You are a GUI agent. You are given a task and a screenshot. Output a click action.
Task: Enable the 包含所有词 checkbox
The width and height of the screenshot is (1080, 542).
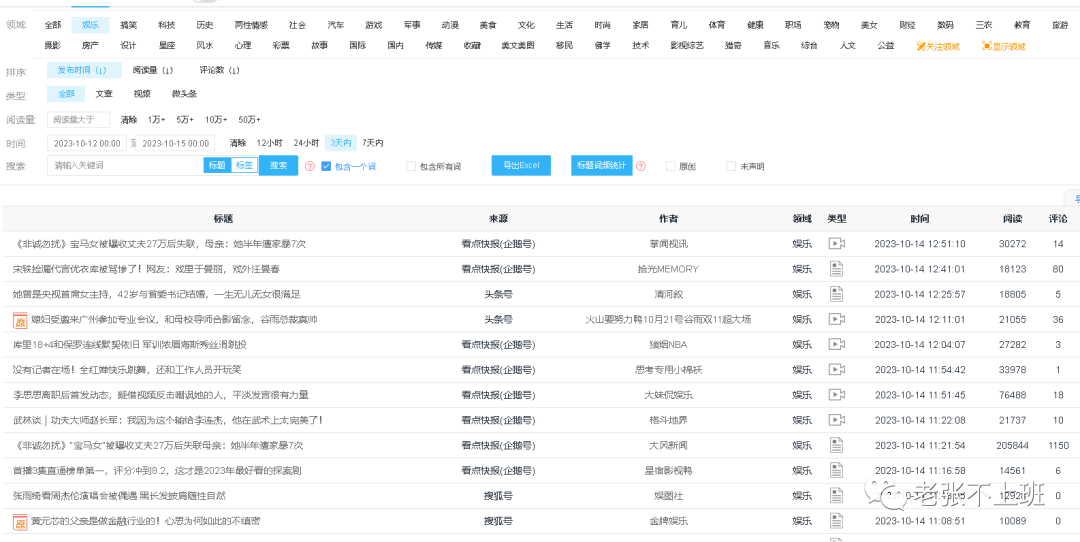click(411, 166)
